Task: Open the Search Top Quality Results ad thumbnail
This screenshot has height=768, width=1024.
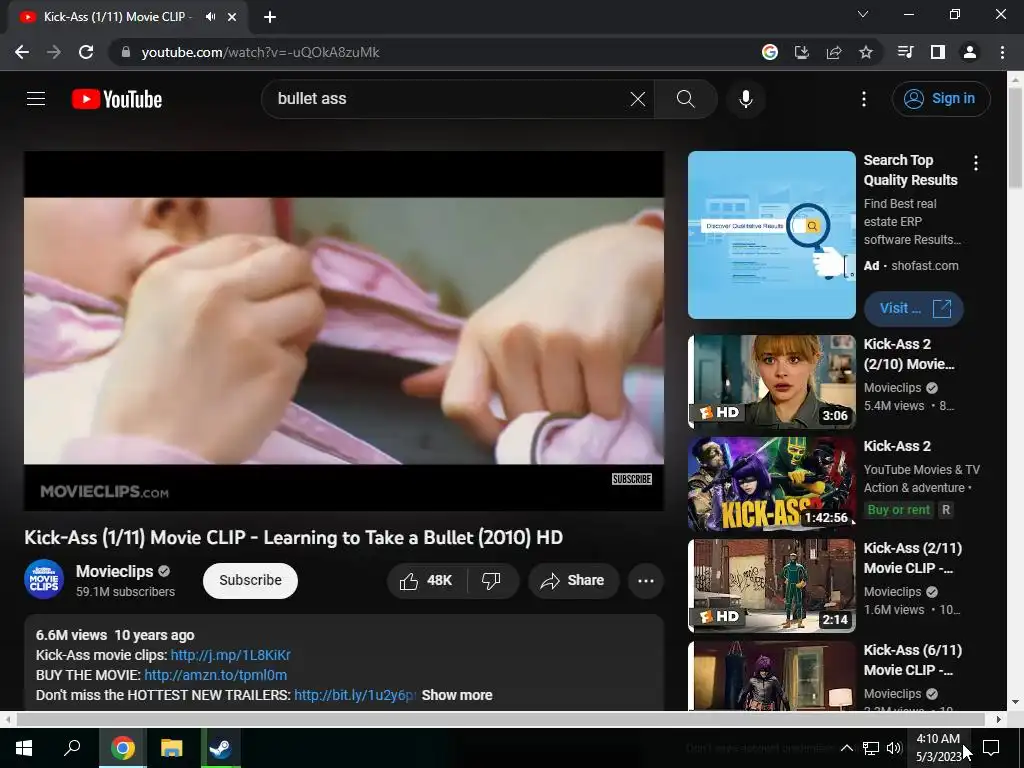Action: [x=771, y=235]
